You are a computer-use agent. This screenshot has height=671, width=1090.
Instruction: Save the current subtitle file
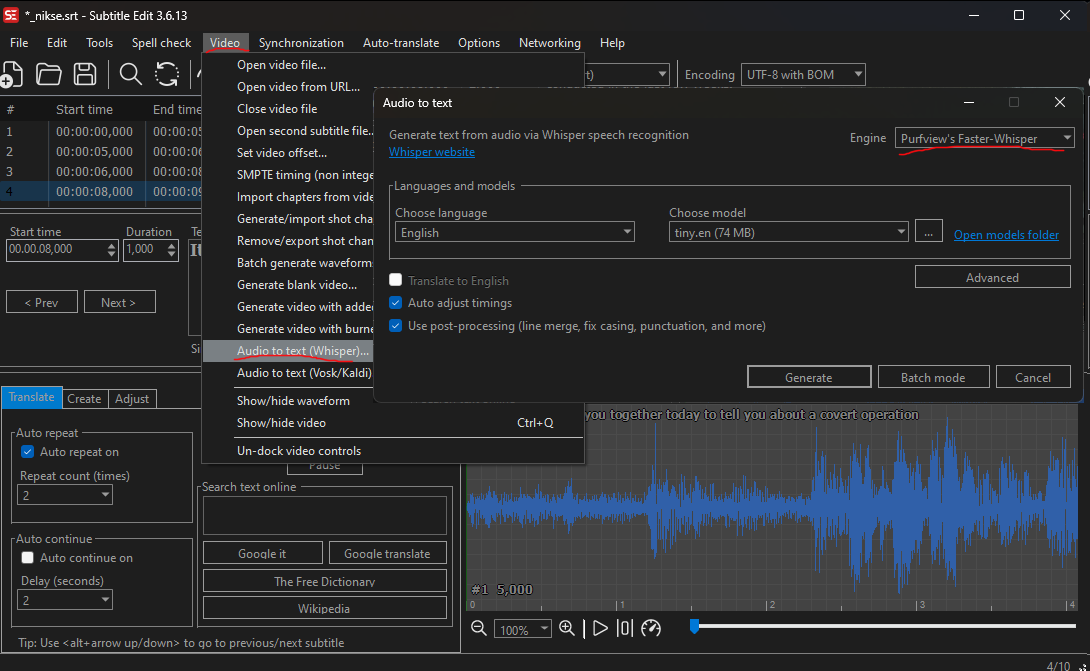click(x=85, y=74)
